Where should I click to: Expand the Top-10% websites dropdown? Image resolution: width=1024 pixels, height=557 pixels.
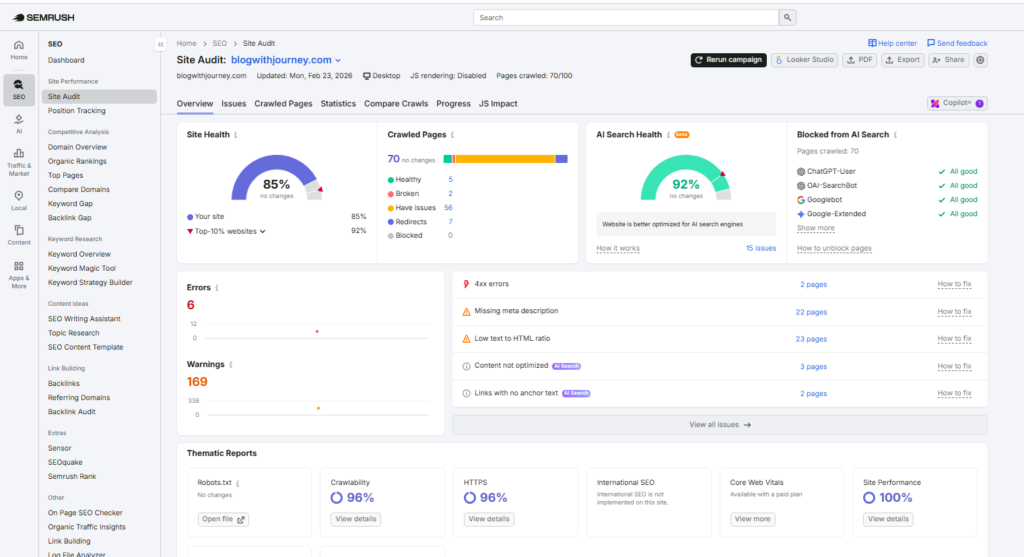click(230, 231)
